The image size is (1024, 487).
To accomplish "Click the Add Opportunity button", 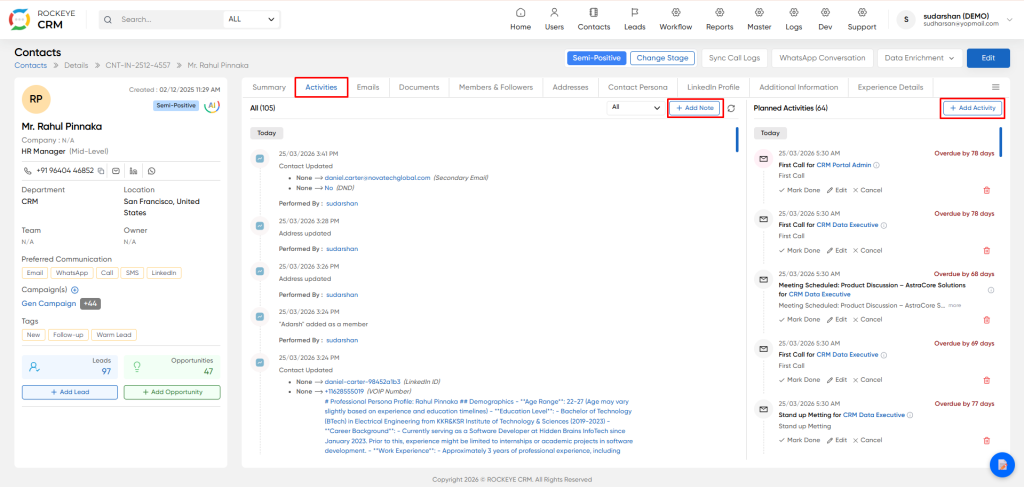I will [x=172, y=392].
